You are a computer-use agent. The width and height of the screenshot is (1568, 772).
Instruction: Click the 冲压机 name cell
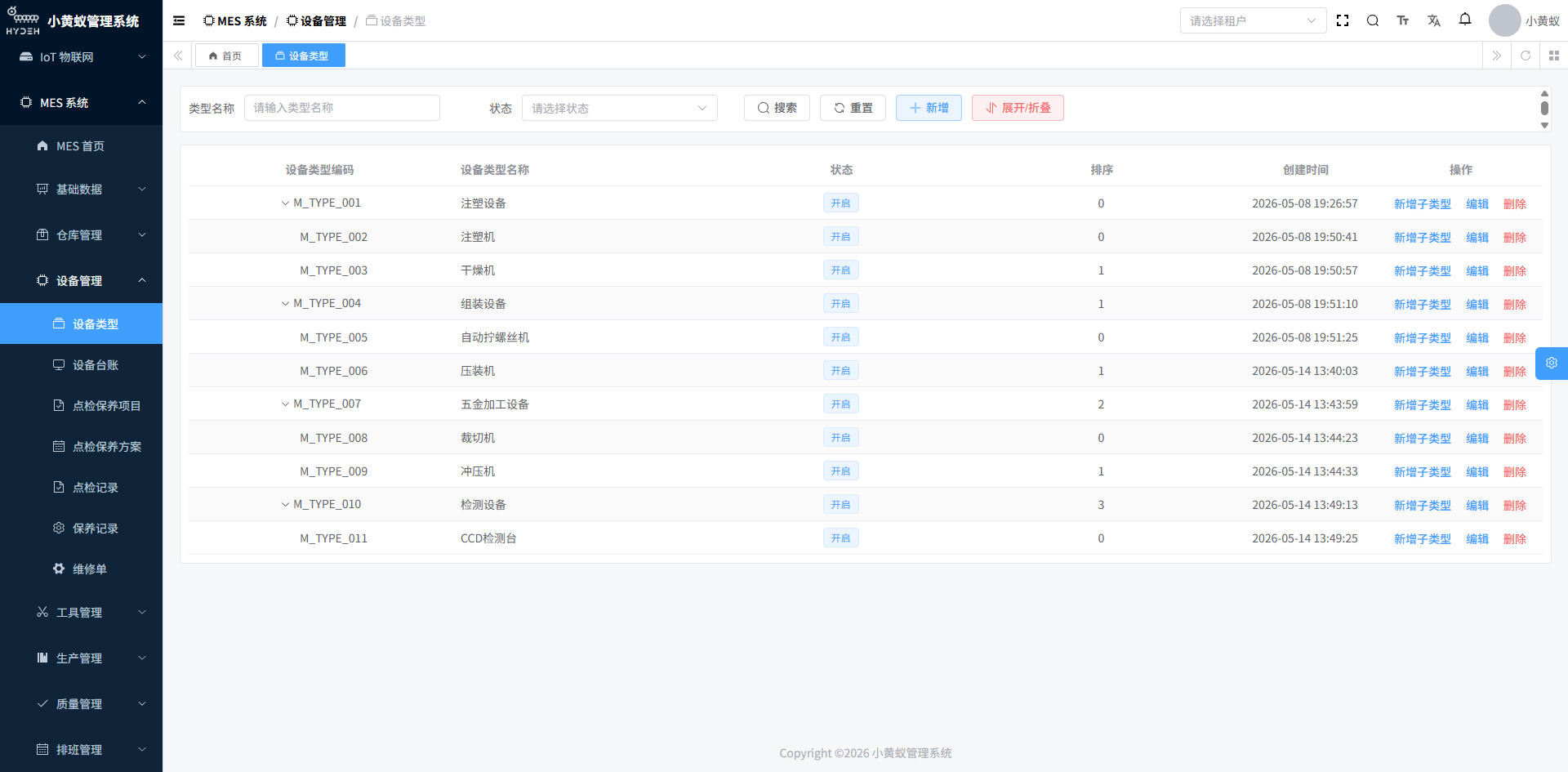pos(478,471)
